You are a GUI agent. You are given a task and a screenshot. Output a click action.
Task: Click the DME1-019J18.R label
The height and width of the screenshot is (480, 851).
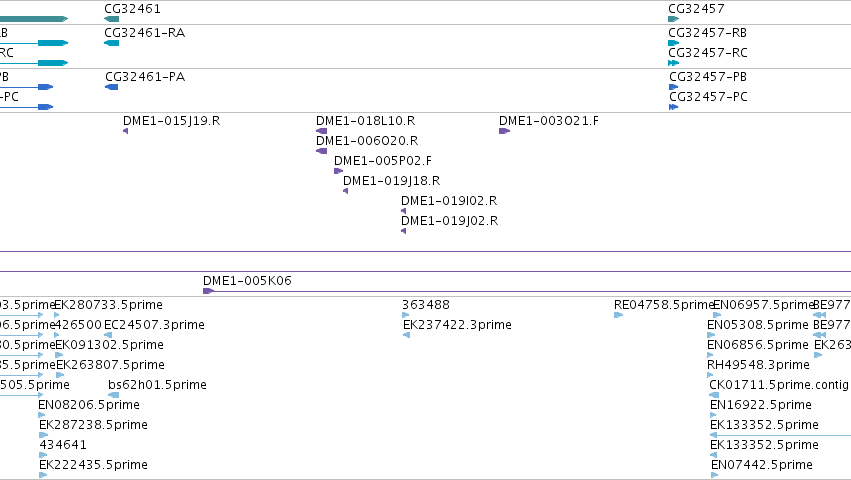pyautogui.click(x=391, y=181)
